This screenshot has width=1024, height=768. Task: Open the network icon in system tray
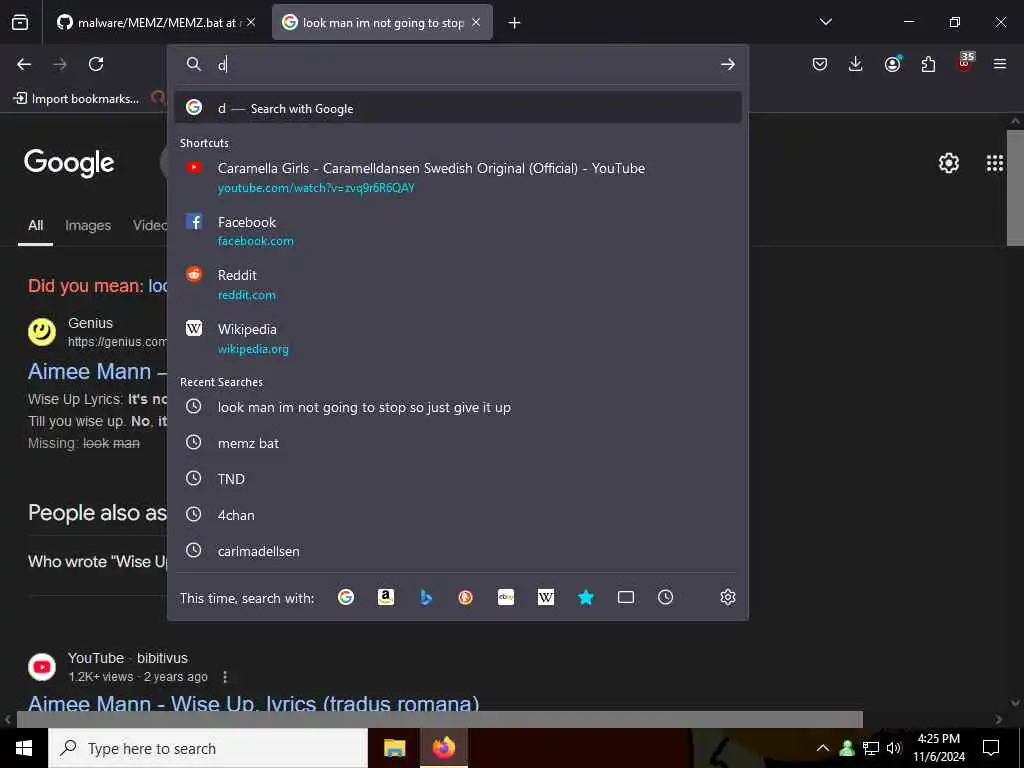coord(871,748)
